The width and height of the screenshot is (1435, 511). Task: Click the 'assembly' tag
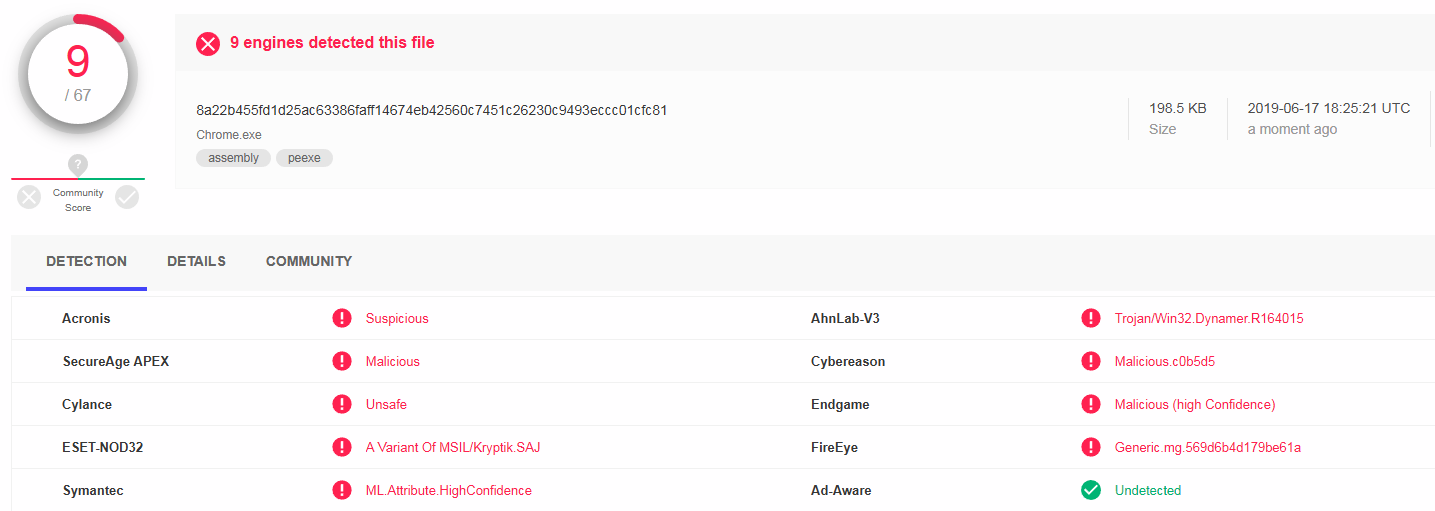pos(233,158)
